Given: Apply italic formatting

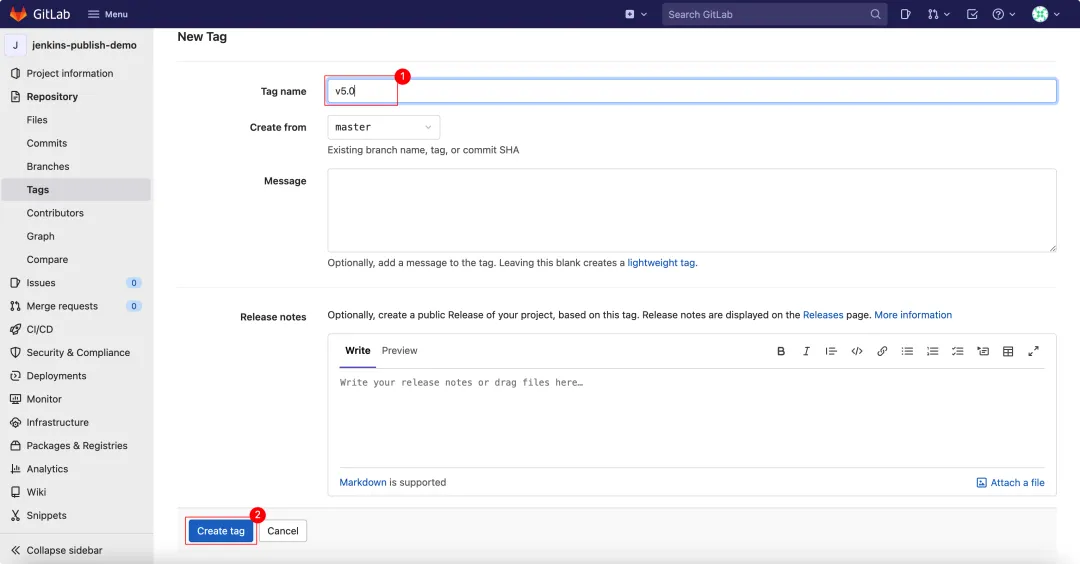Looking at the screenshot, I should [x=806, y=351].
